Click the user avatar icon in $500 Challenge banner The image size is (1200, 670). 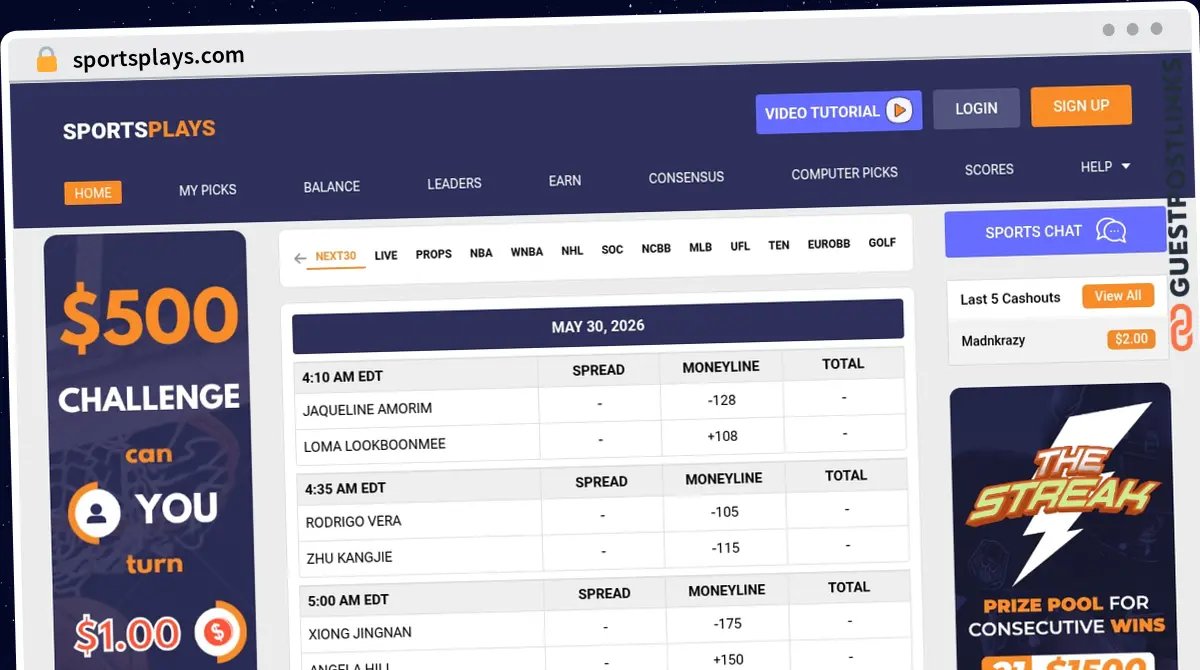95,514
